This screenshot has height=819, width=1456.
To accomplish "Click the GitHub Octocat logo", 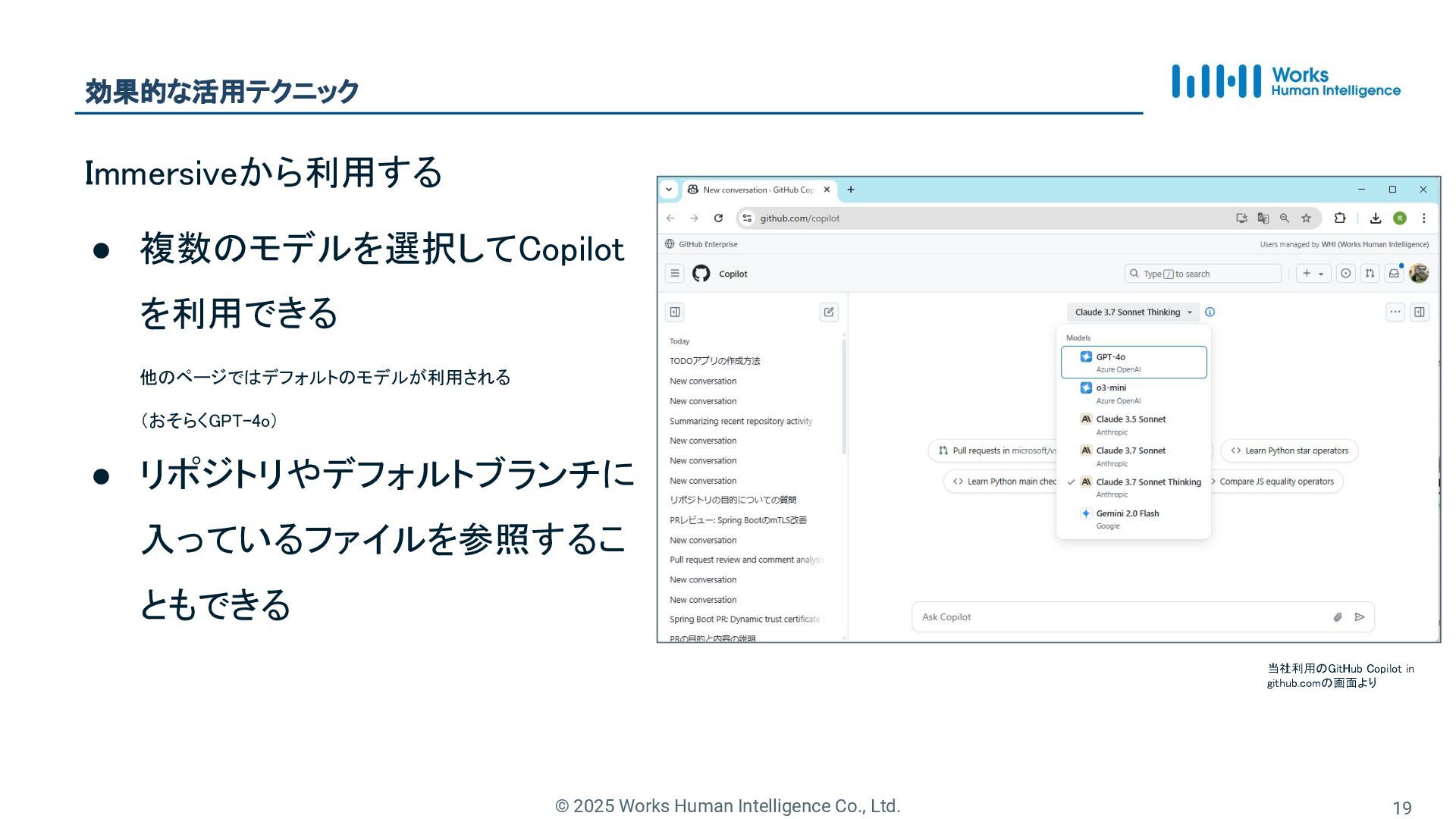I will click(701, 274).
